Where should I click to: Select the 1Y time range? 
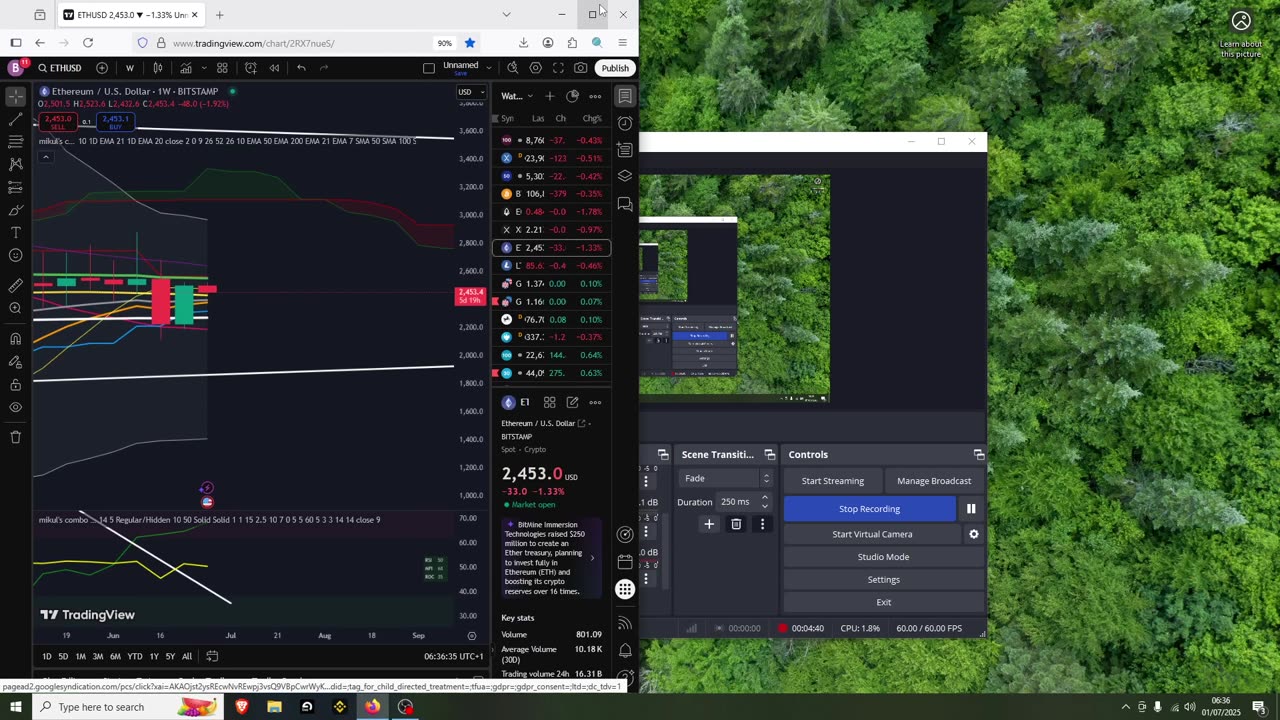pyautogui.click(x=153, y=656)
